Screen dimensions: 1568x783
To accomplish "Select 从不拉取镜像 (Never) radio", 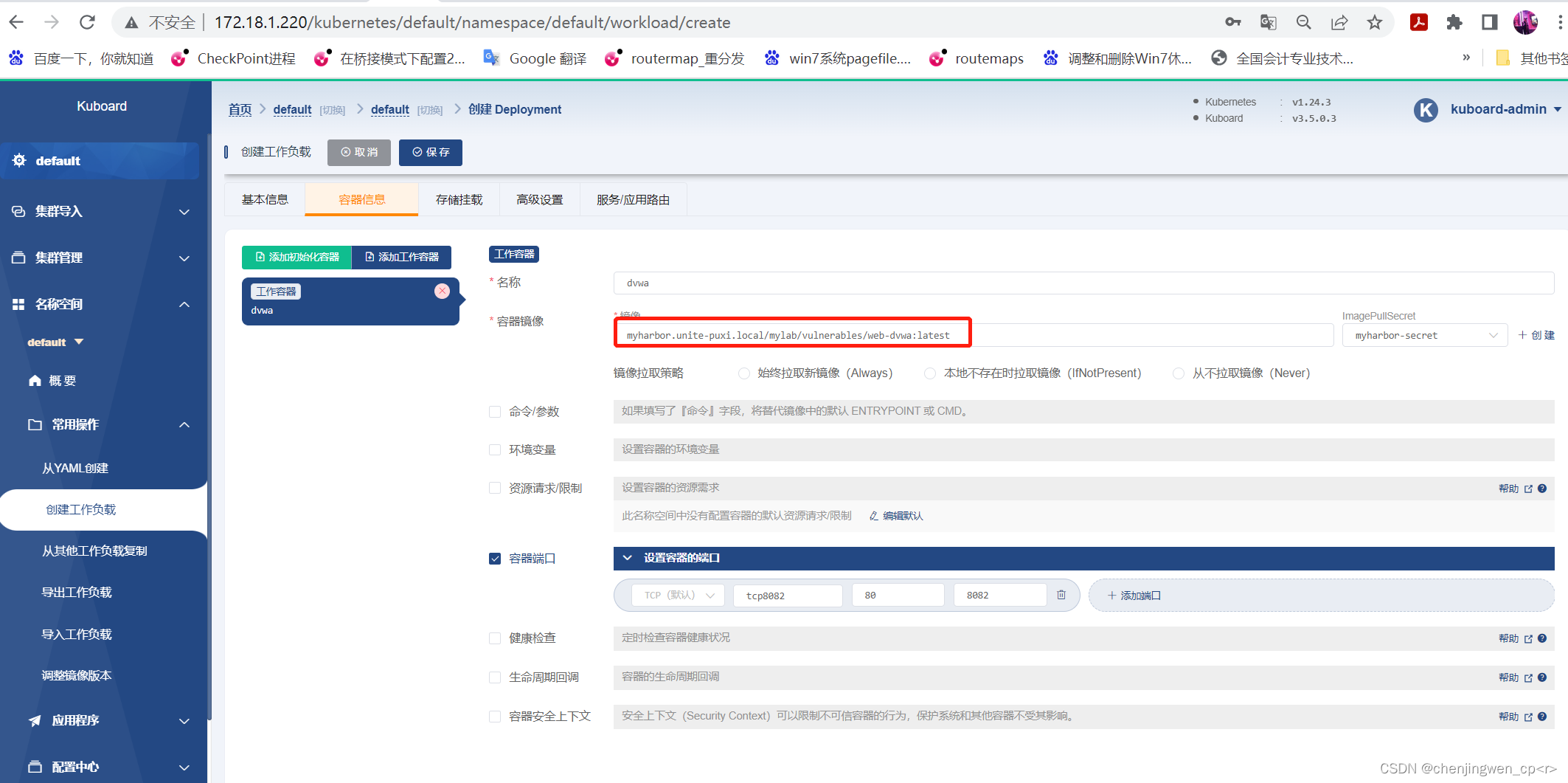I will pos(1179,373).
